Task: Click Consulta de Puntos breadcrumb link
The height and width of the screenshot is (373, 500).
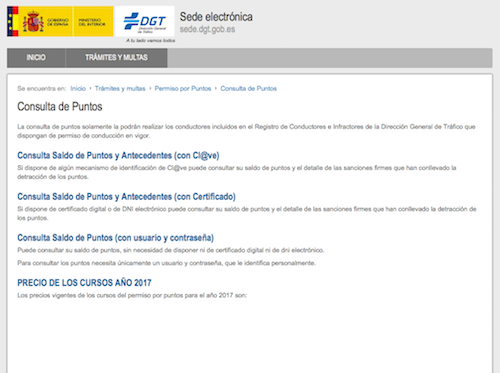Action: click(x=248, y=89)
